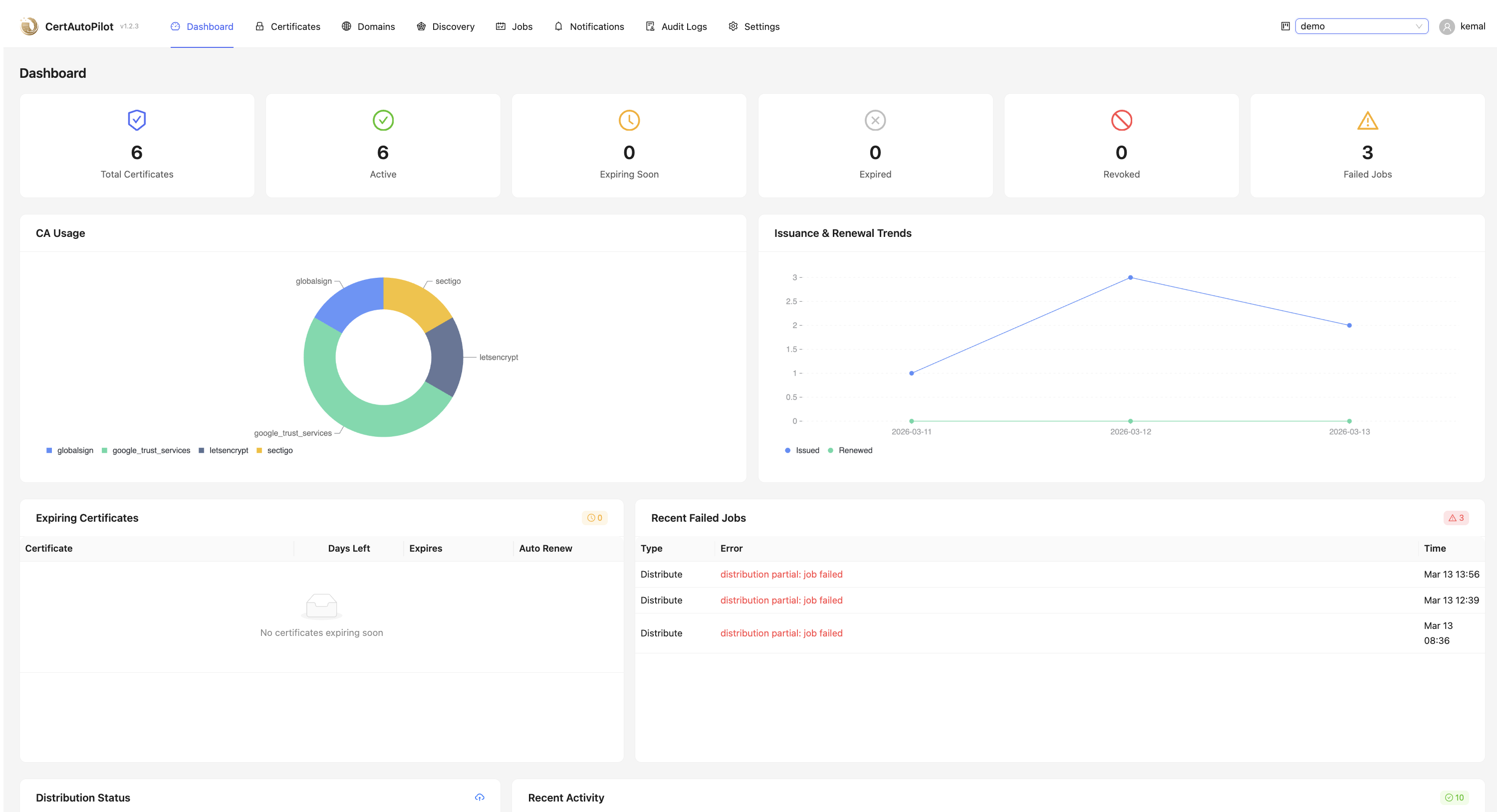This screenshot has height=812, width=1497.
Task: Click the Failed Jobs warning triangle icon
Action: [1367, 120]
